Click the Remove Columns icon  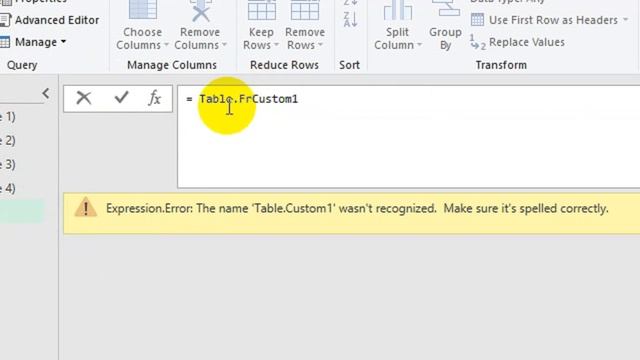tap(200, 11)
